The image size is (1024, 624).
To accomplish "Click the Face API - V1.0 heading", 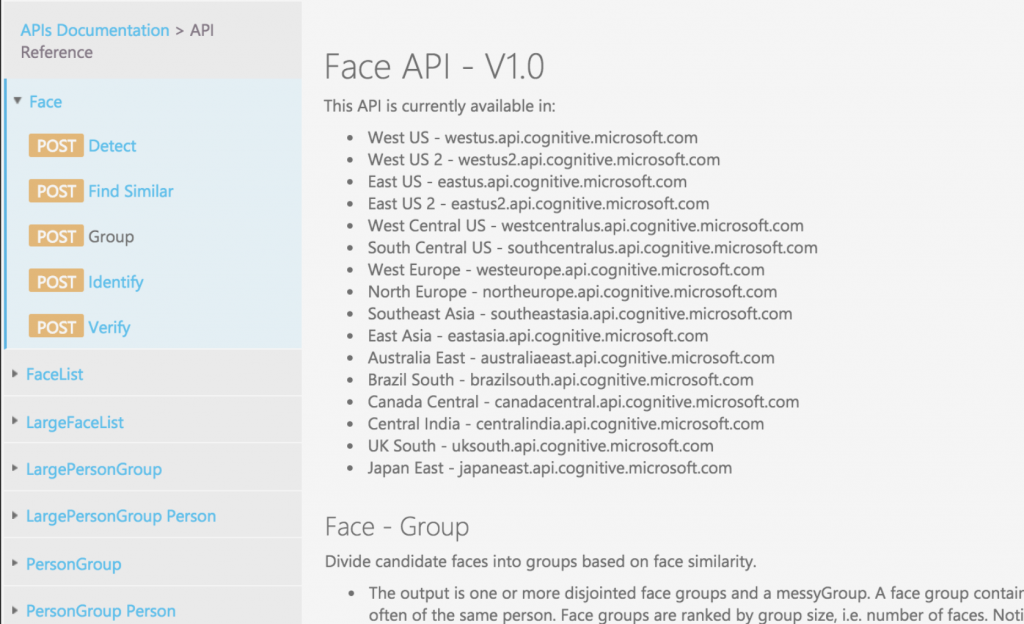I will 434,67.
